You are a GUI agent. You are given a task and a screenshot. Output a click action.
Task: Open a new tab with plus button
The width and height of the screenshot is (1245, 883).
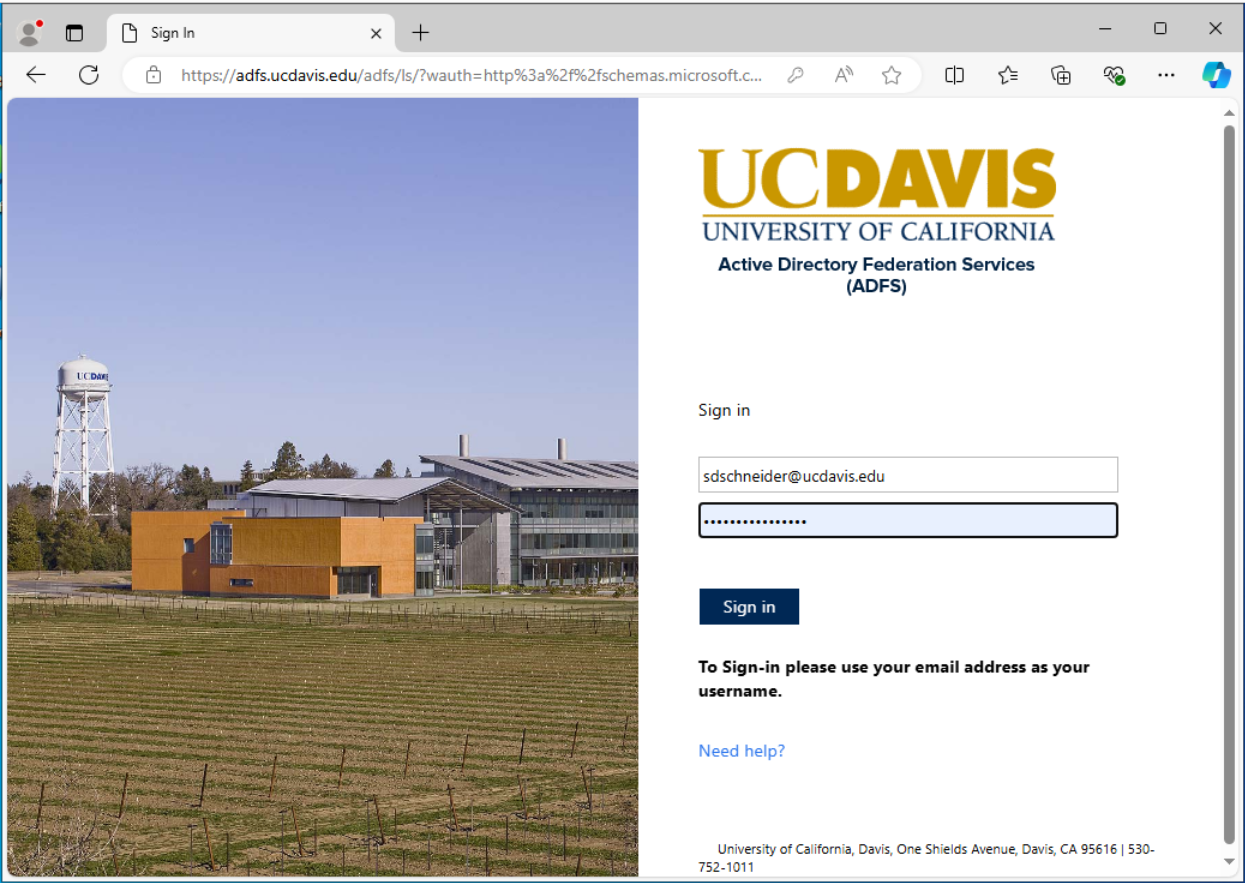coord(420,33)
